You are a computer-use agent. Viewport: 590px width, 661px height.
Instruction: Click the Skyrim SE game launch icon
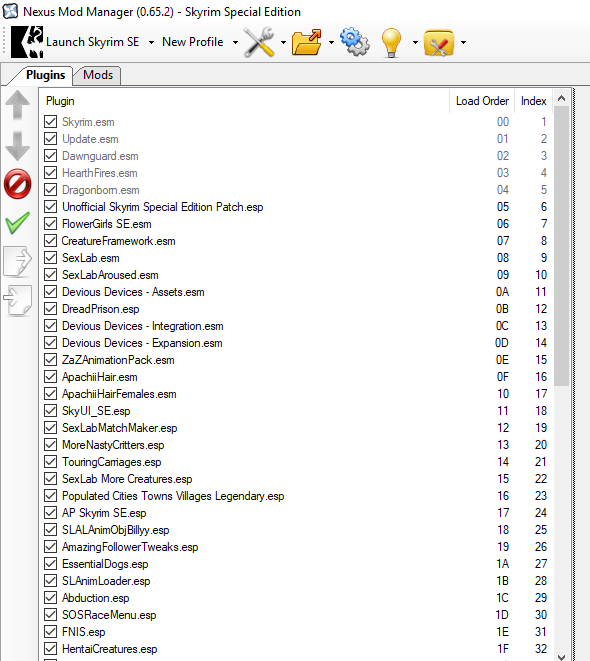27,42
